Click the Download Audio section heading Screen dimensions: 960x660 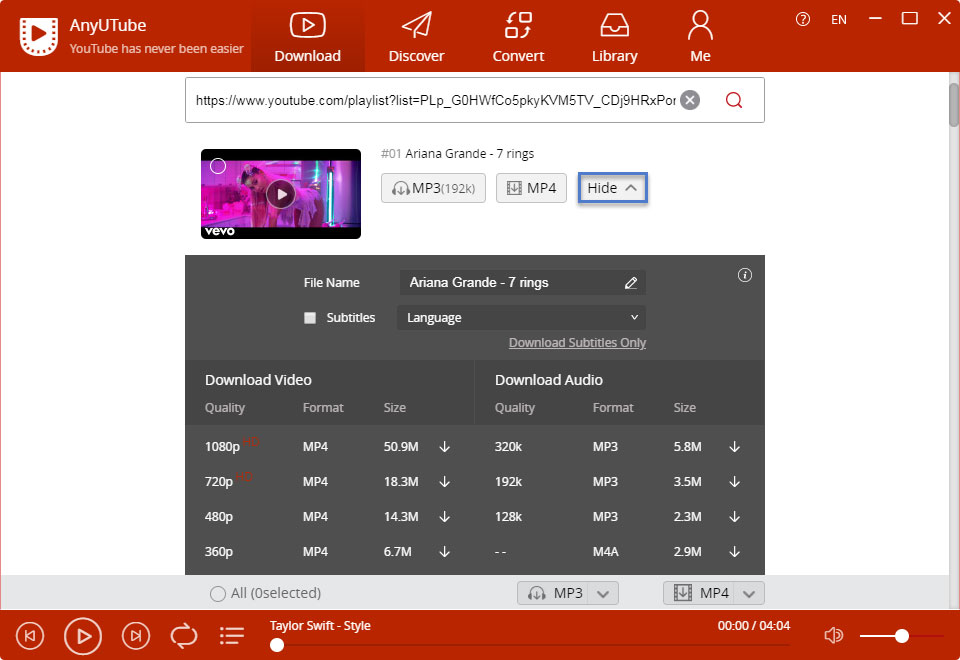[549, 380]
